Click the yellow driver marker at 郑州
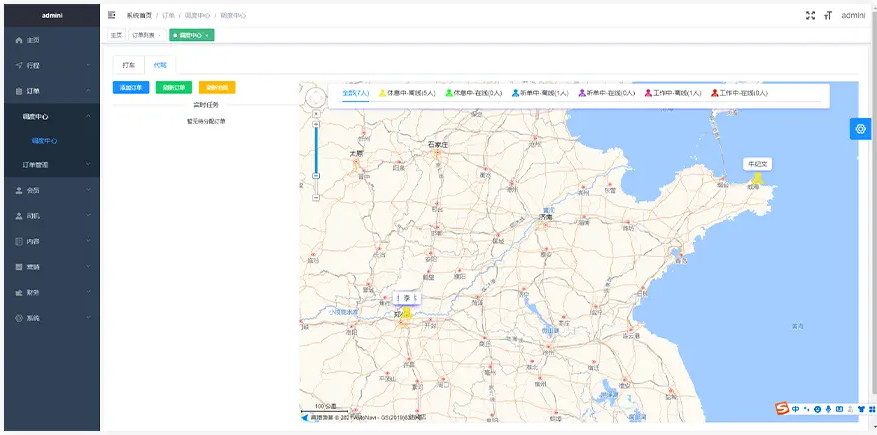The width and height of the screenshot is (877, 435). click(407, 313)
